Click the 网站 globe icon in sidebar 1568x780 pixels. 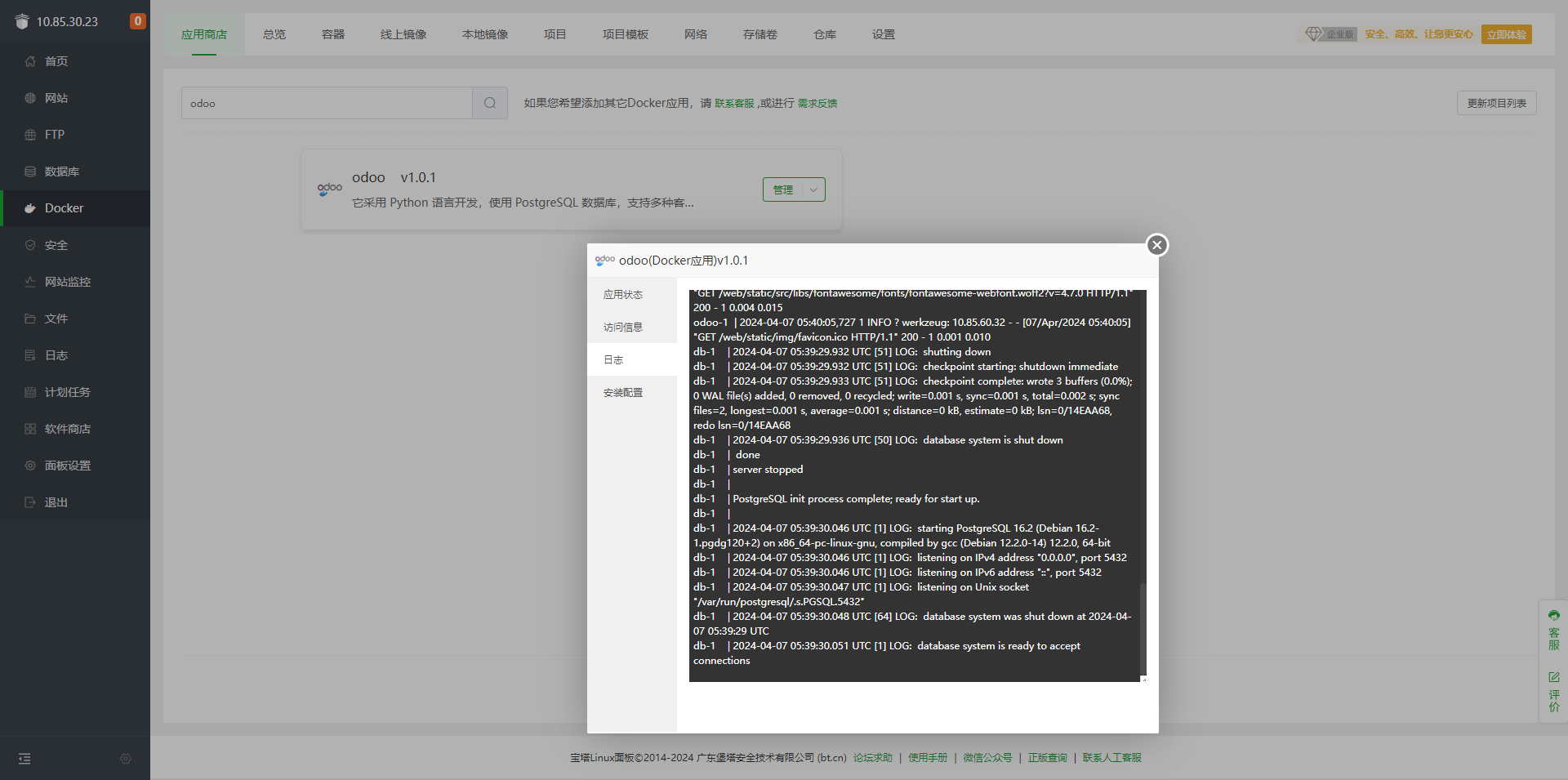[30, 98]
